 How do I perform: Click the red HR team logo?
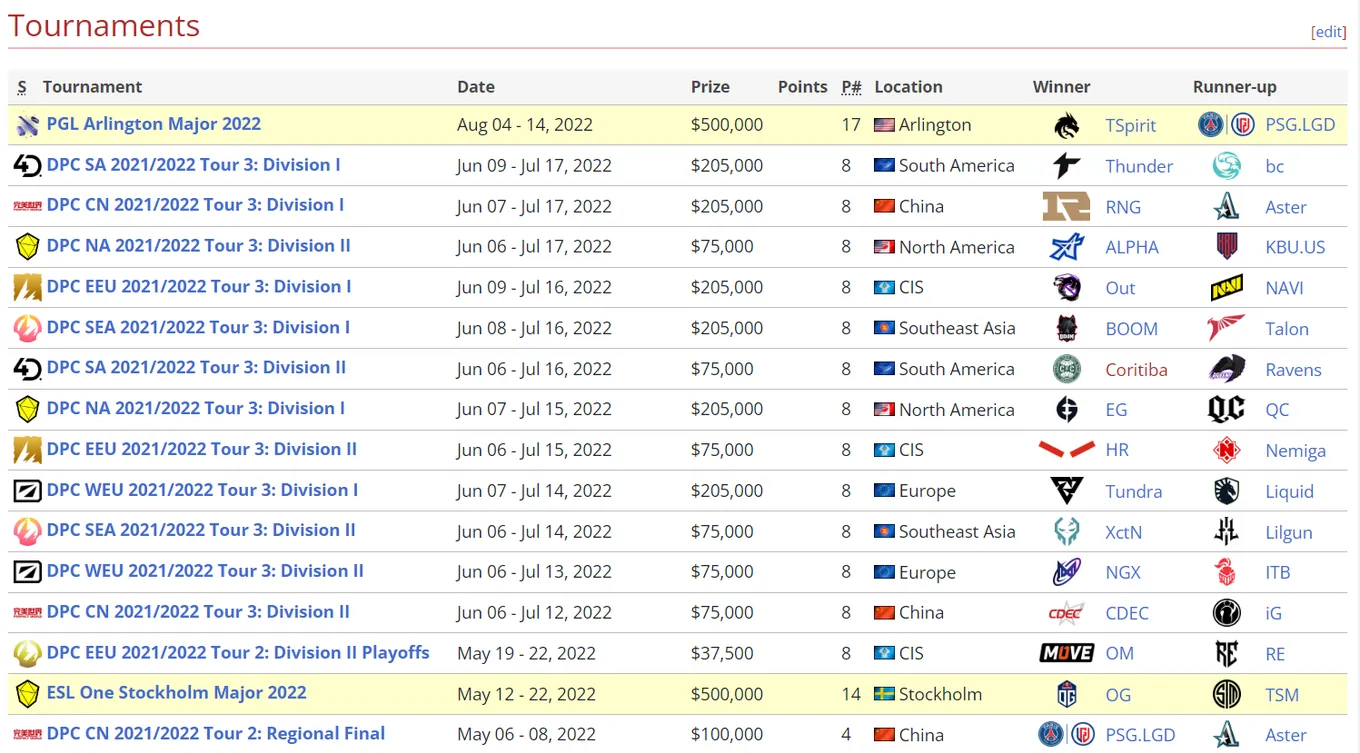[x=1066, y=450]
